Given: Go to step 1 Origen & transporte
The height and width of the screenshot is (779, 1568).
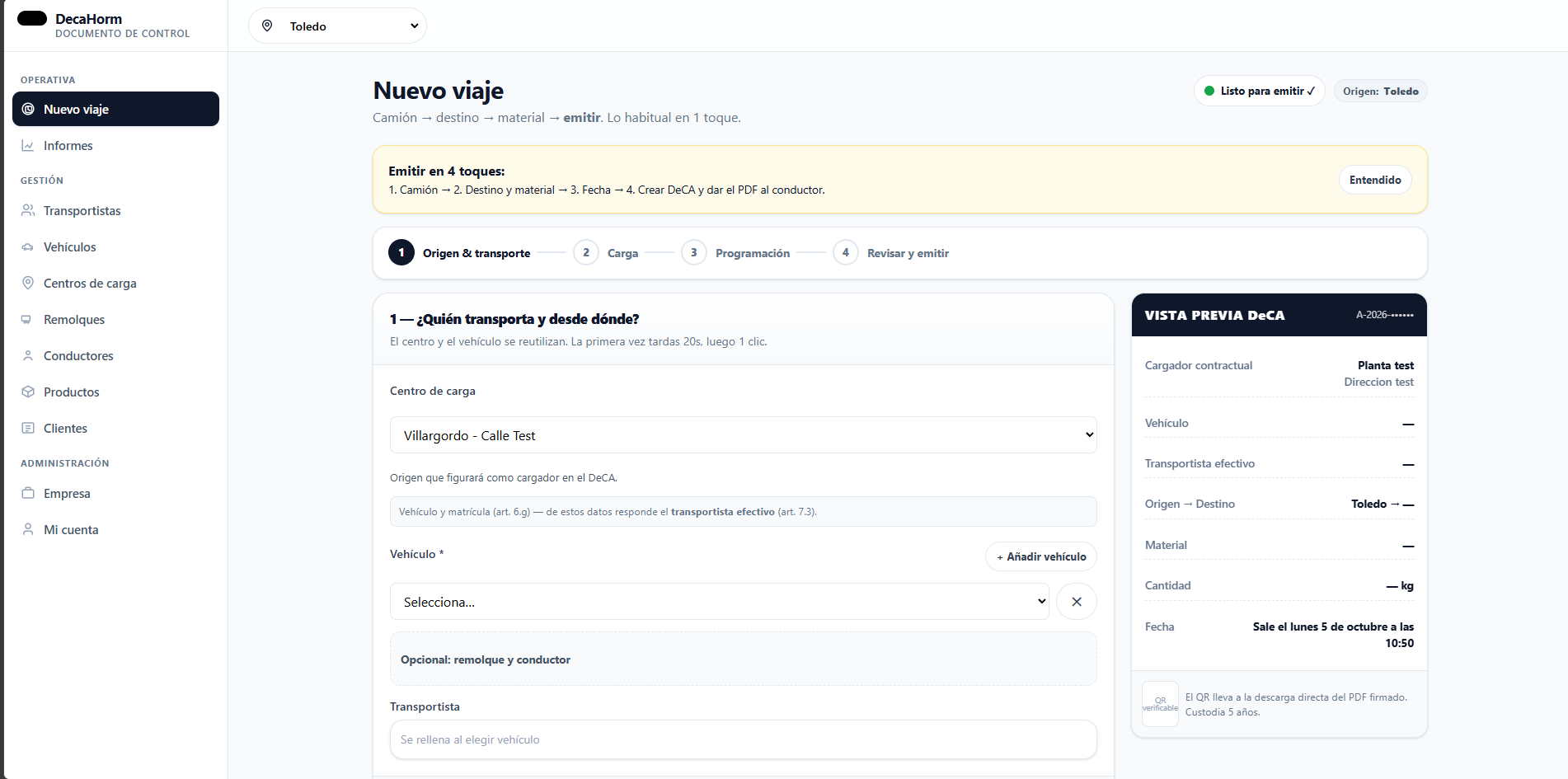Looking at the screenshot, I should [460, 253].
